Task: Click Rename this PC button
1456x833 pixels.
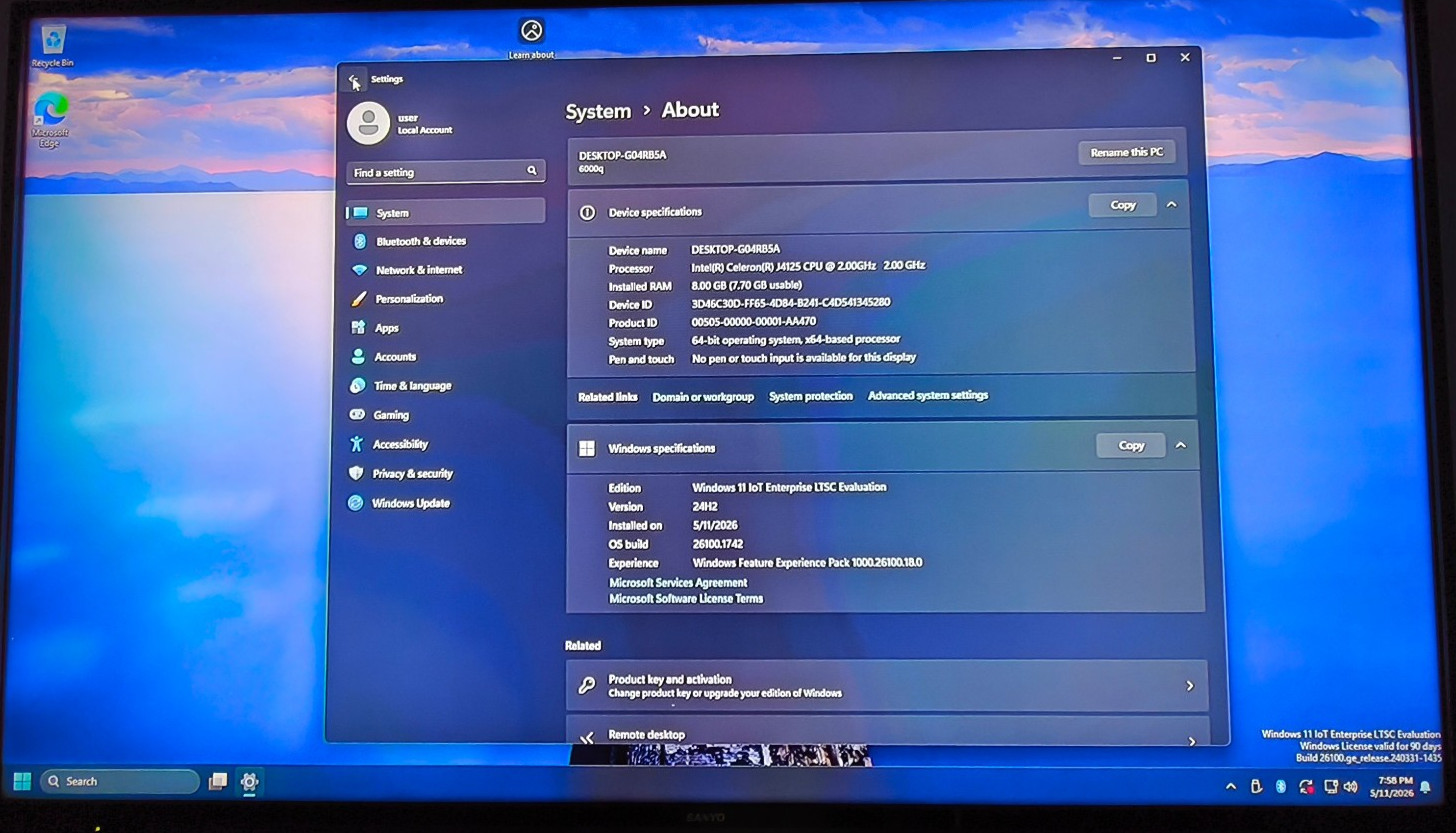Action: [x=1126, y=153]
